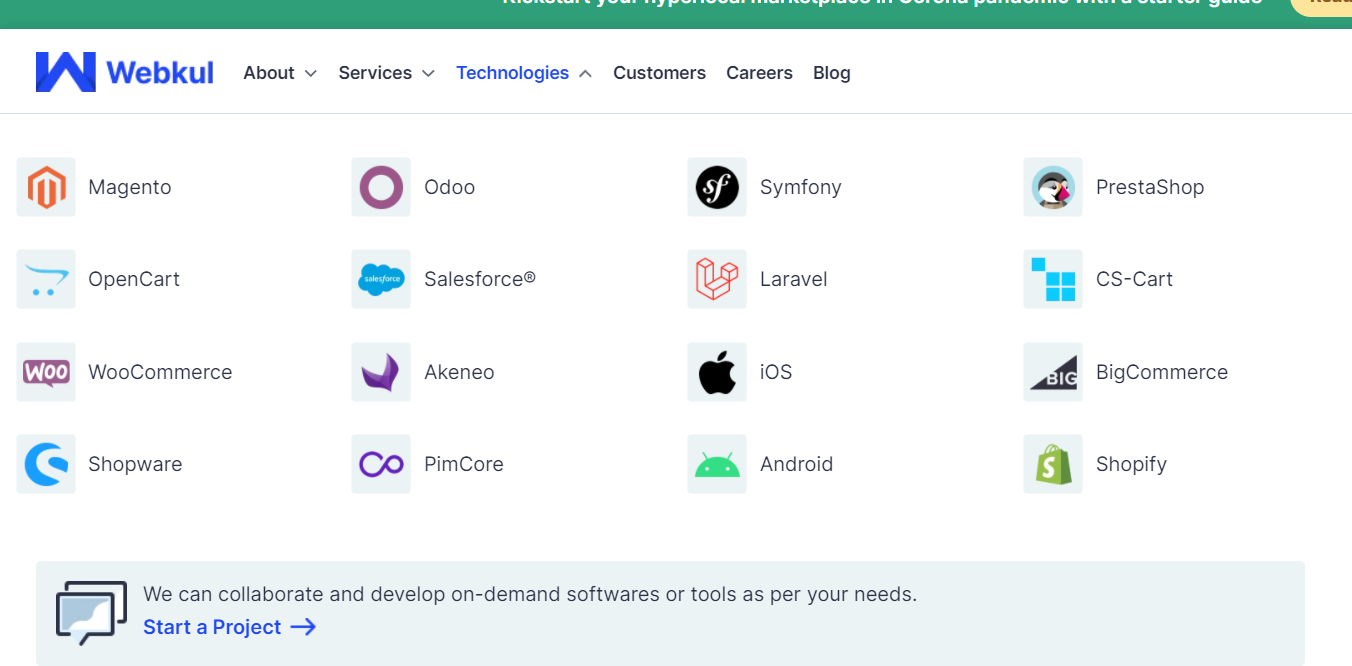
Task: Click the Magento logo icon
Action: pos(46,187)
